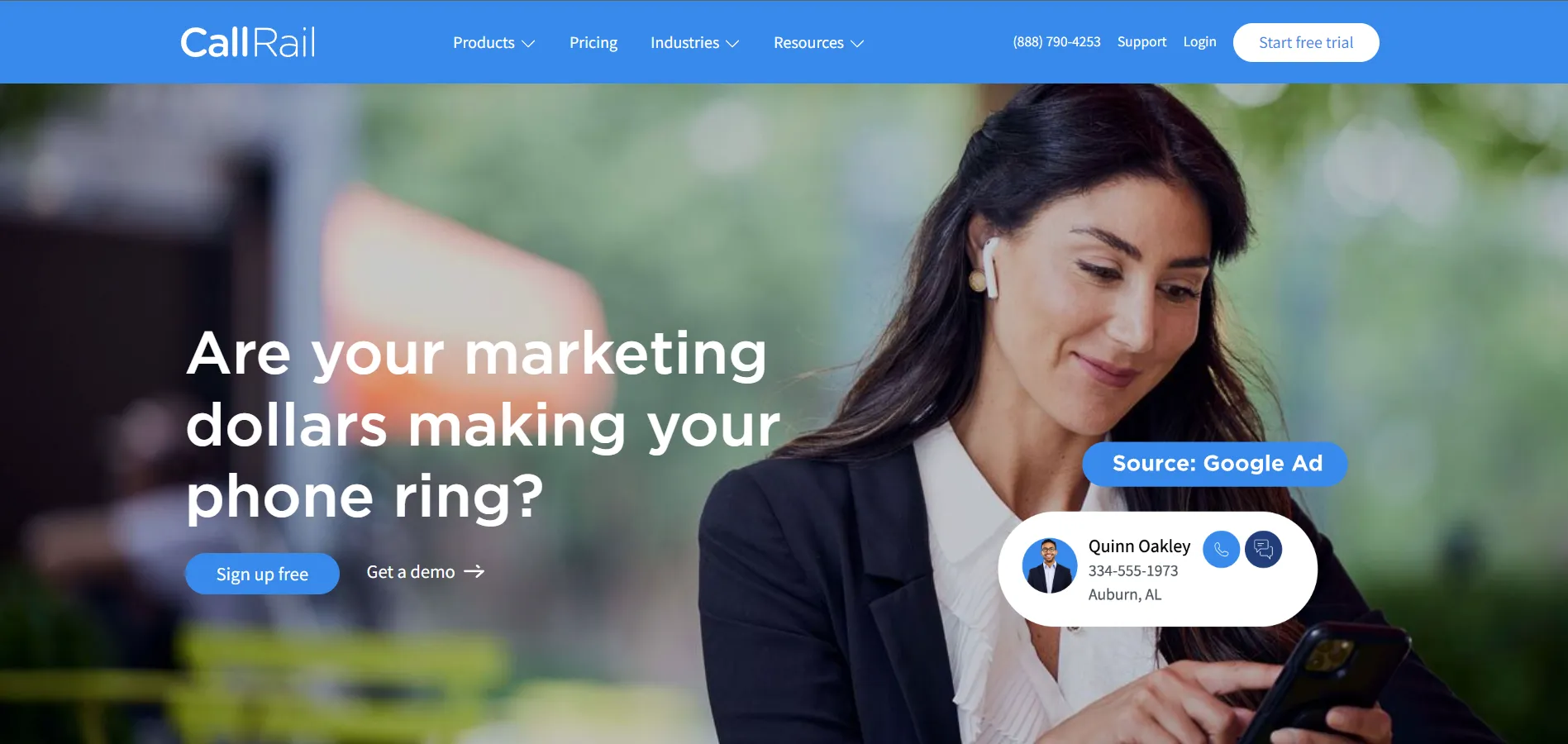Call the (888) 790-4253 number link
The height and width of the screenshot is (744, 1568).
coord(1056,42)
